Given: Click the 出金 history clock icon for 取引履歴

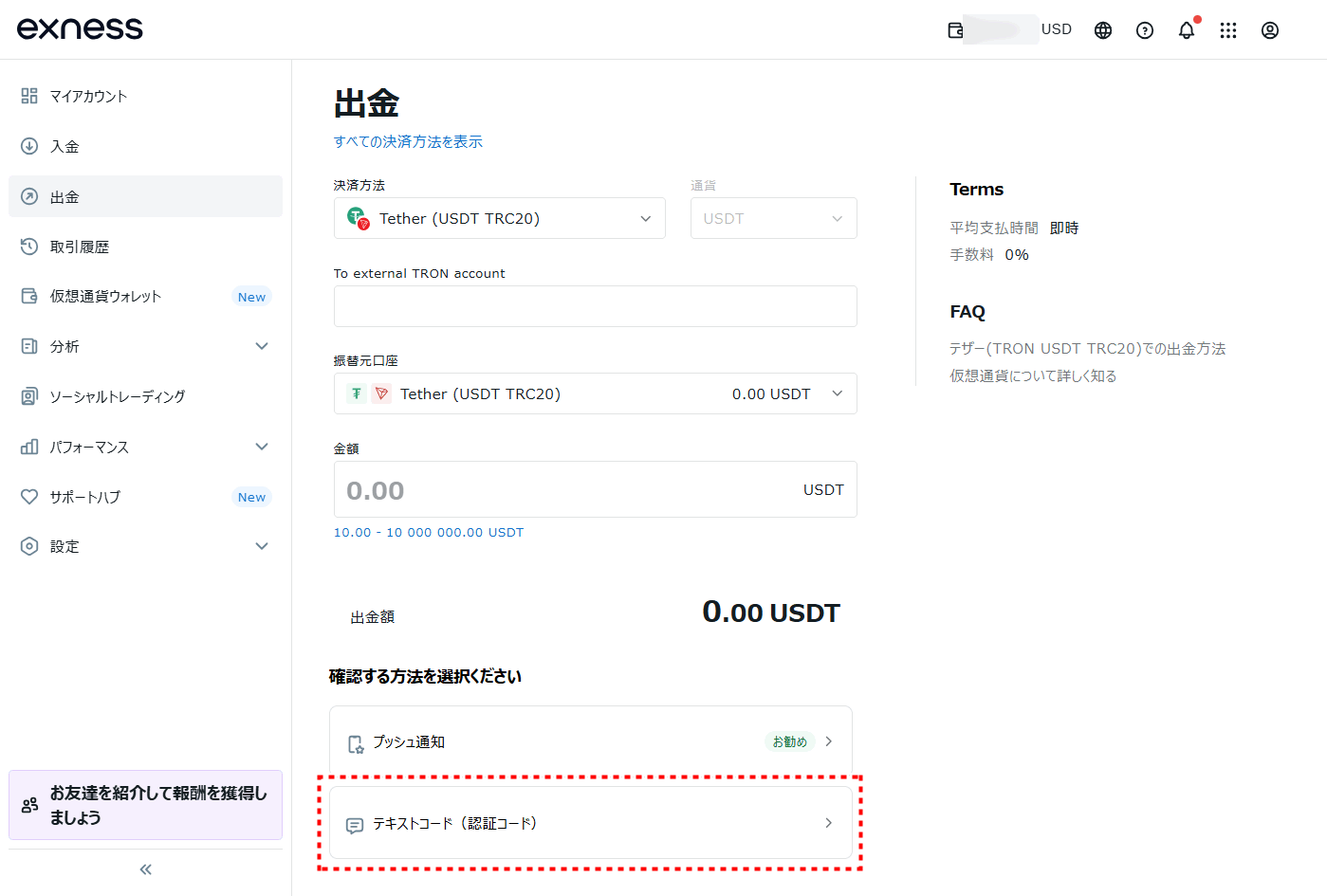Looking at the screenshot, I should (29, 247).
